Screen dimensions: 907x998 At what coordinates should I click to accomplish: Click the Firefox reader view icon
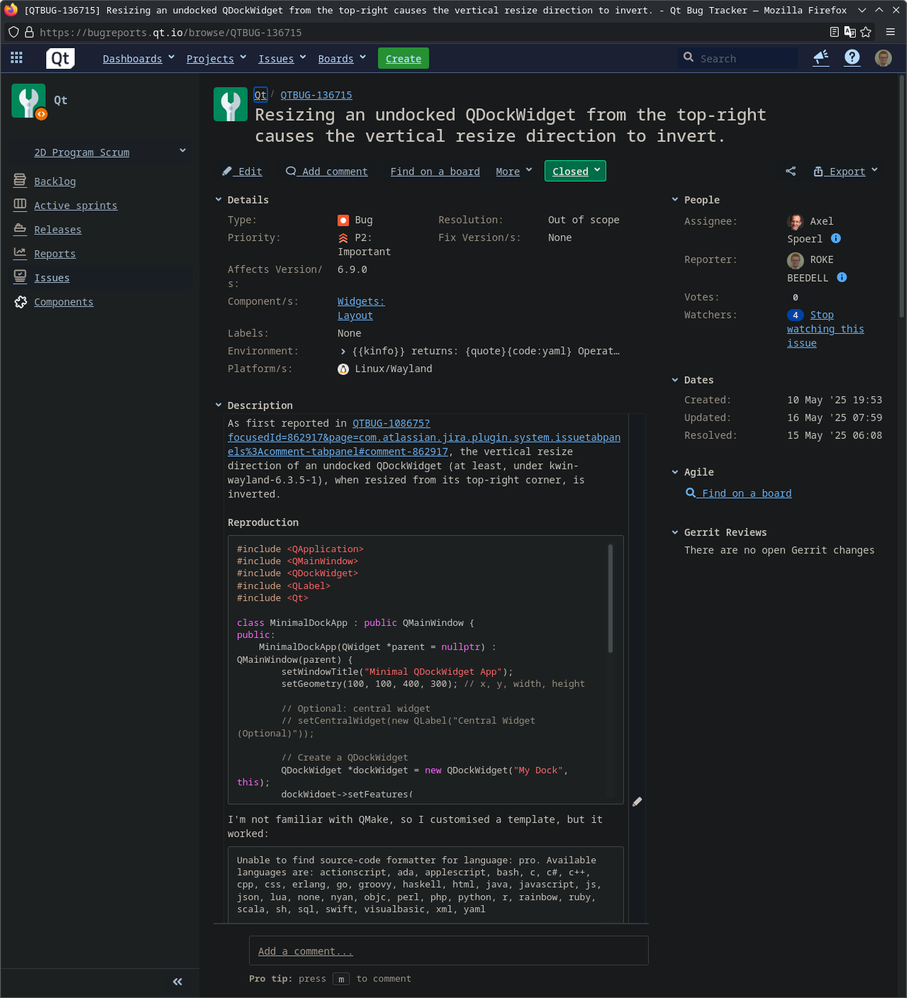tap(834, 32)
